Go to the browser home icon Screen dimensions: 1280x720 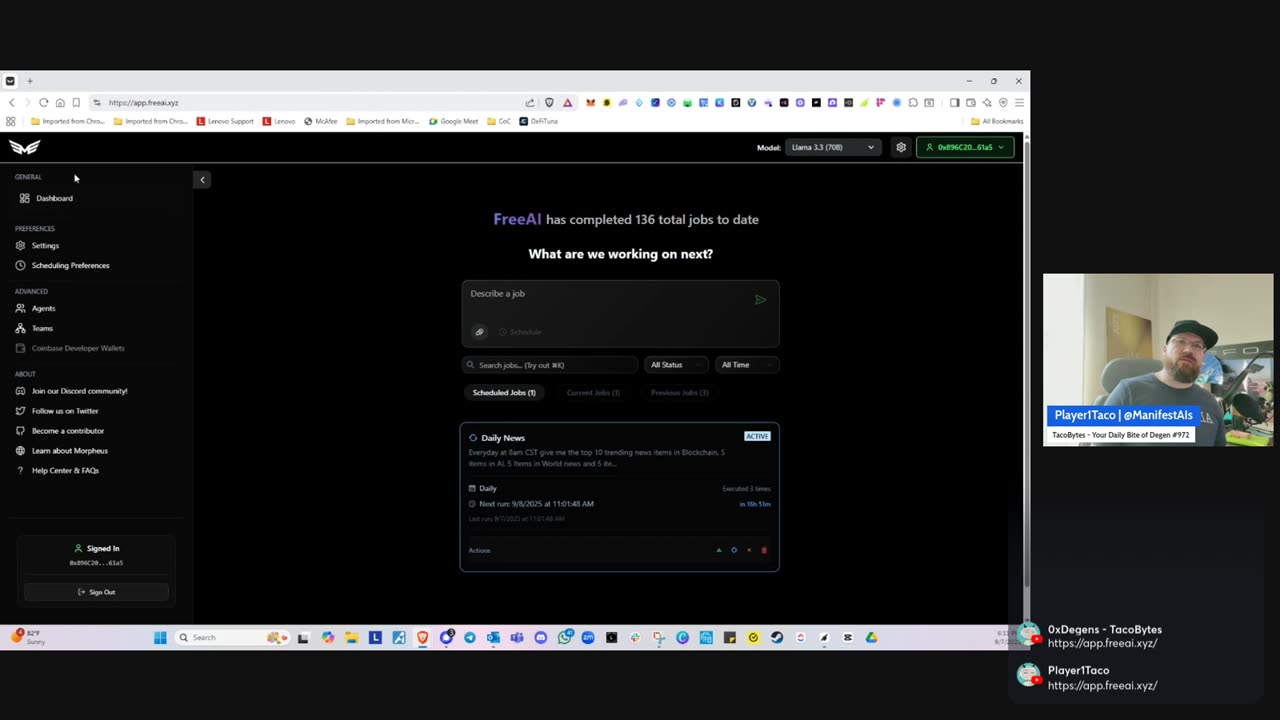tap(60, 102)
